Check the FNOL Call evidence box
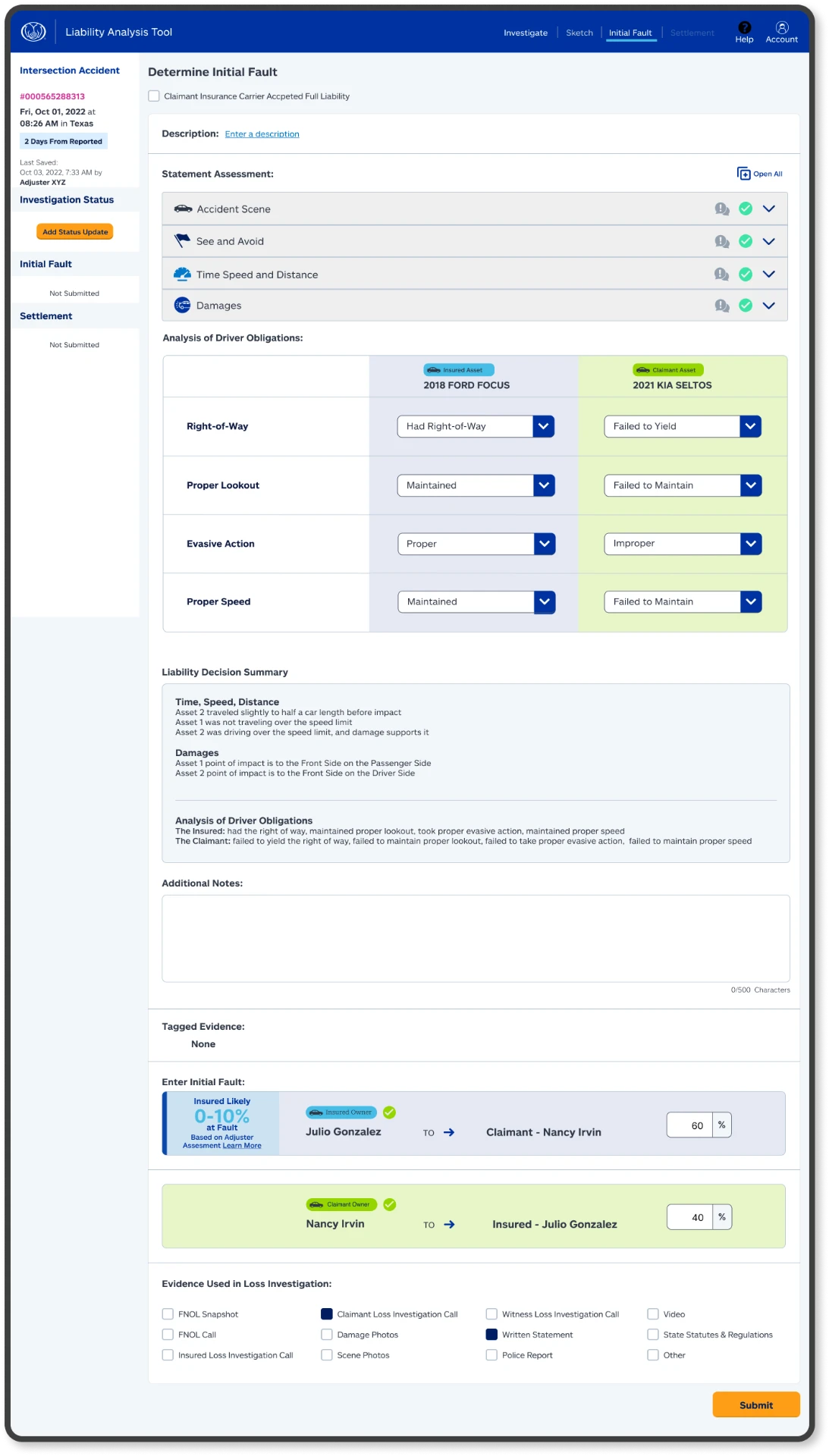This screenshot has height=1456, width=829. 168,1334
